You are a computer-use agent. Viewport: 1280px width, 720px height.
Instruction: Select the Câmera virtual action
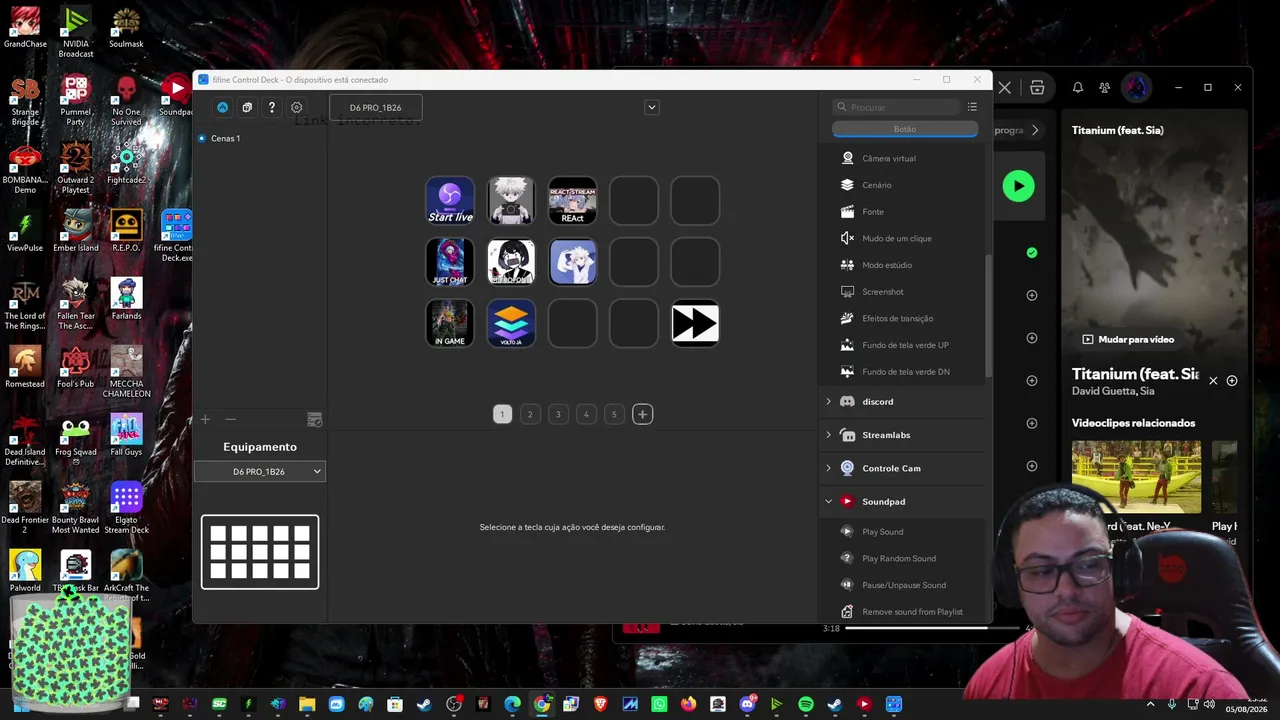[902, 158]
